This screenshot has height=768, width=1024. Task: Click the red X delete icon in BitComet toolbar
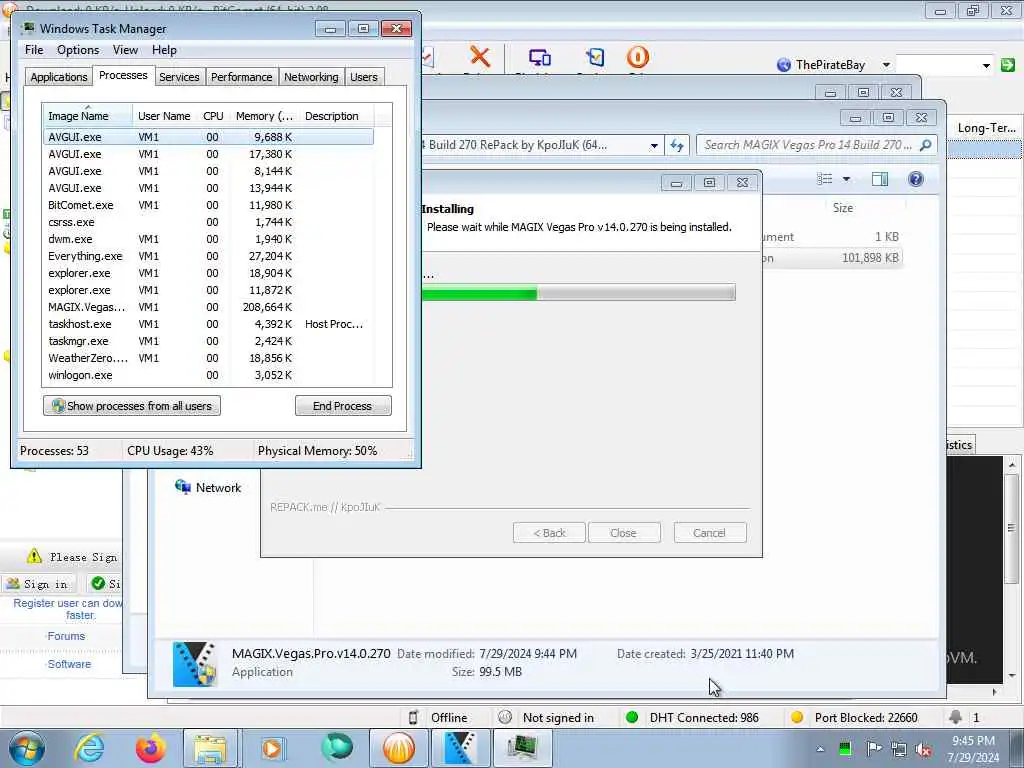coord(480,57)
